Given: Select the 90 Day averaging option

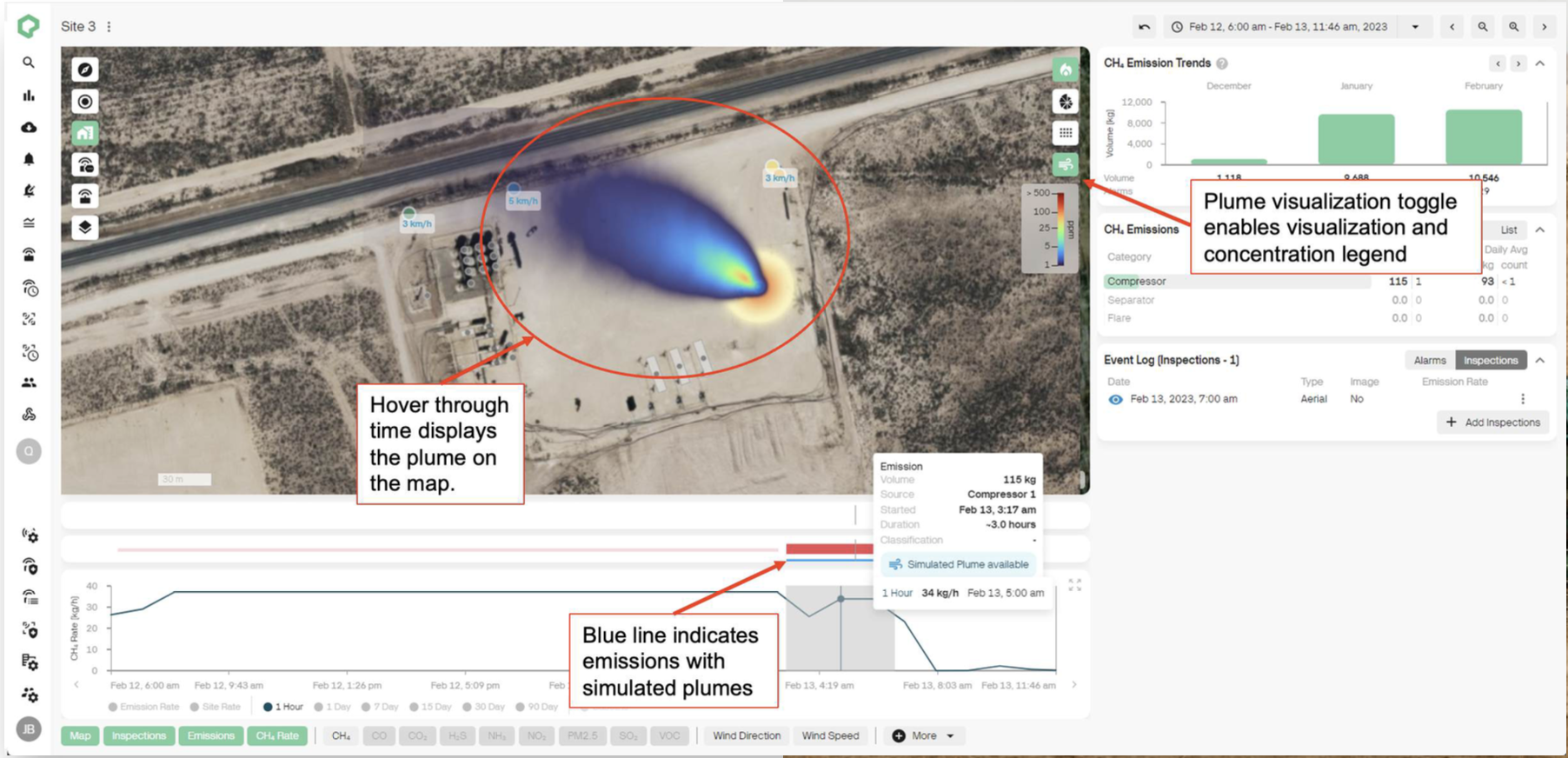Looking at the screenshot, I should (536, 707).
